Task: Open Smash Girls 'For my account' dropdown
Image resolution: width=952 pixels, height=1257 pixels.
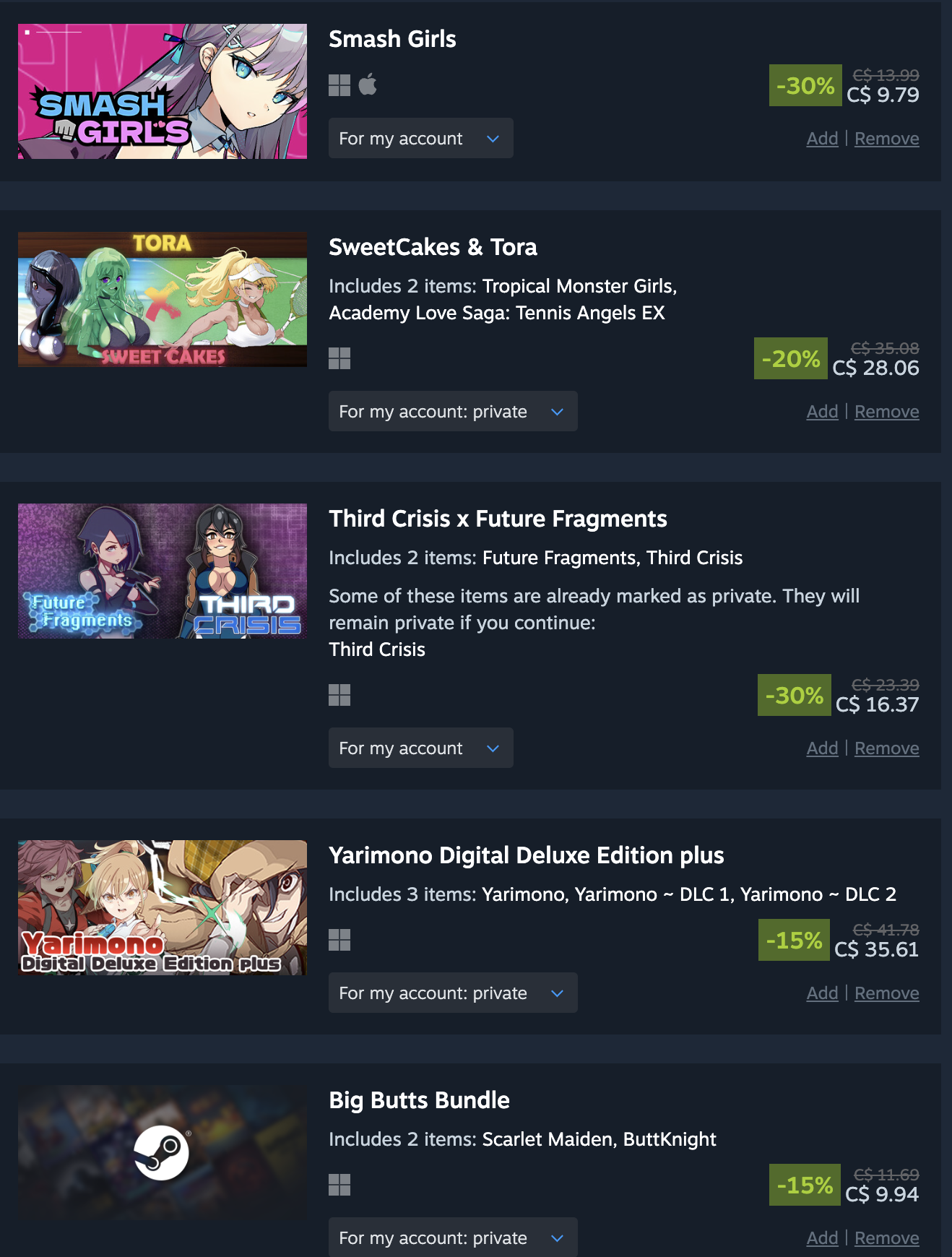Action: tap(421, 138)
